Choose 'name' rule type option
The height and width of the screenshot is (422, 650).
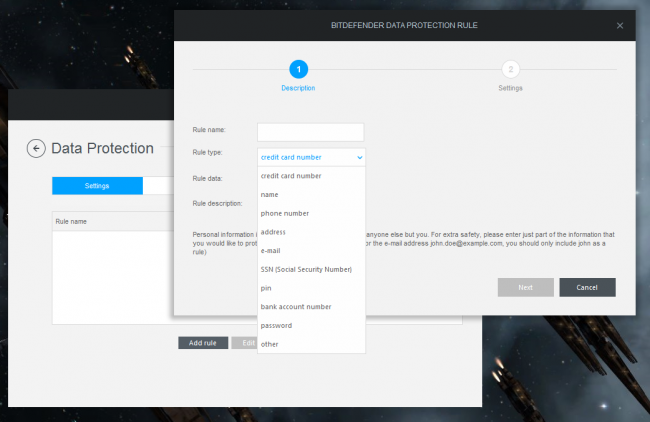click(x=311, y=194)
